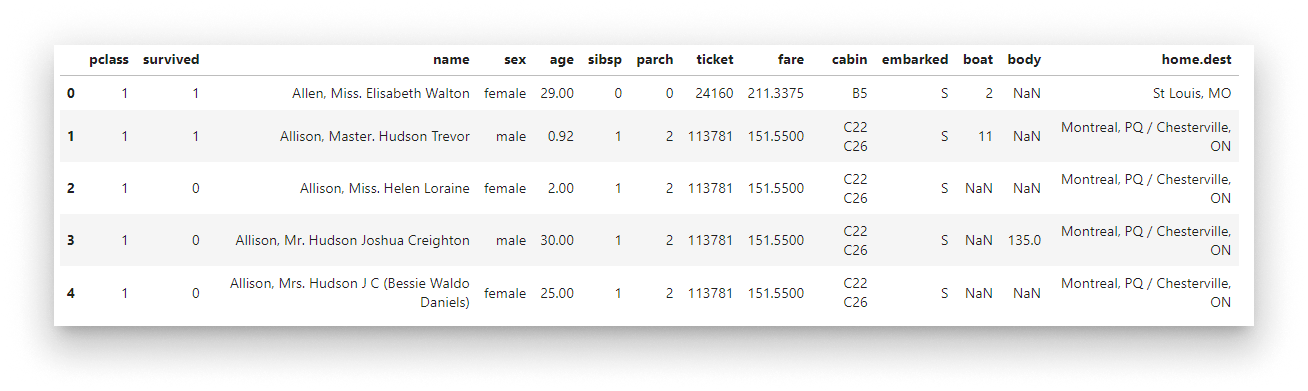Click the age value 29.00
Screen dimensions: 1308x391
coord(557,93)
